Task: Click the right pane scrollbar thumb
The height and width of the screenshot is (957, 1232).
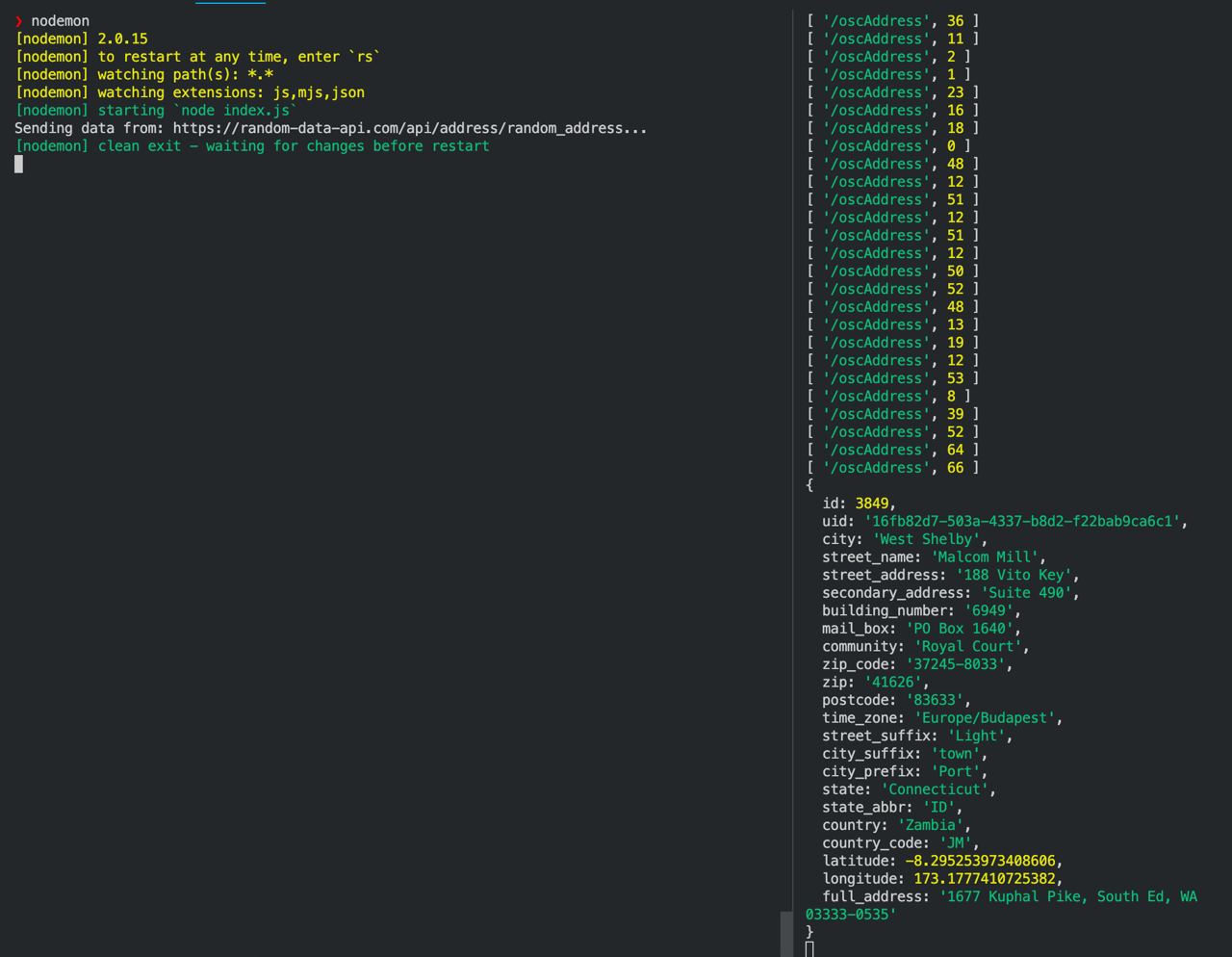Action: coord(786,934)
